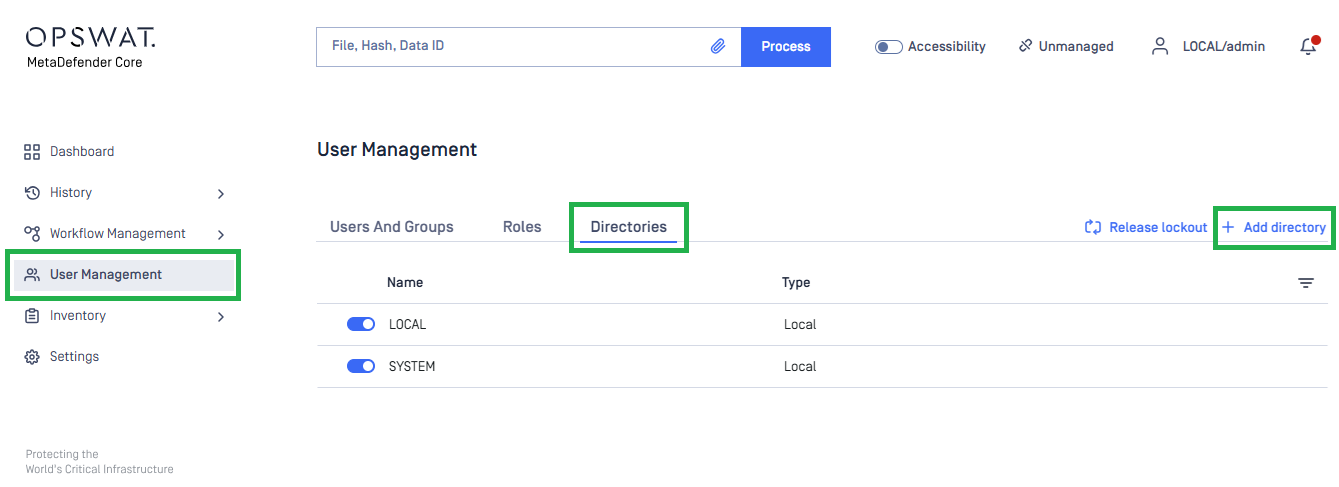Expand the Inventory submenu chevron
Image resolution: width=1339 pixels, height=487 pixels.
click(x=221, y=317)
